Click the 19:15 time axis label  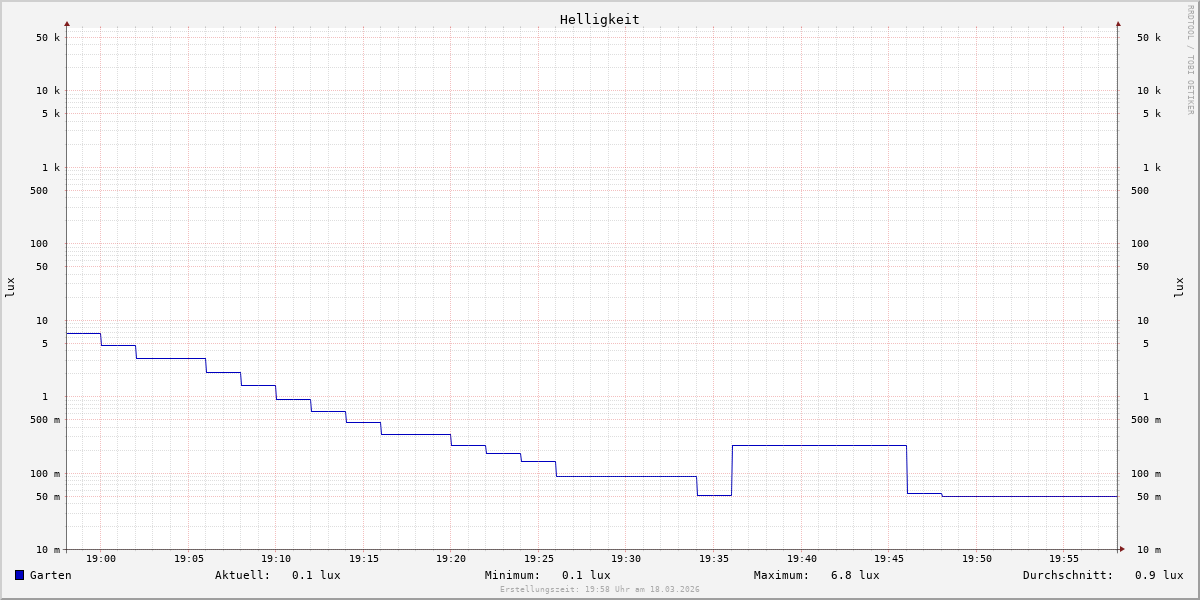(x=364, y=559)
